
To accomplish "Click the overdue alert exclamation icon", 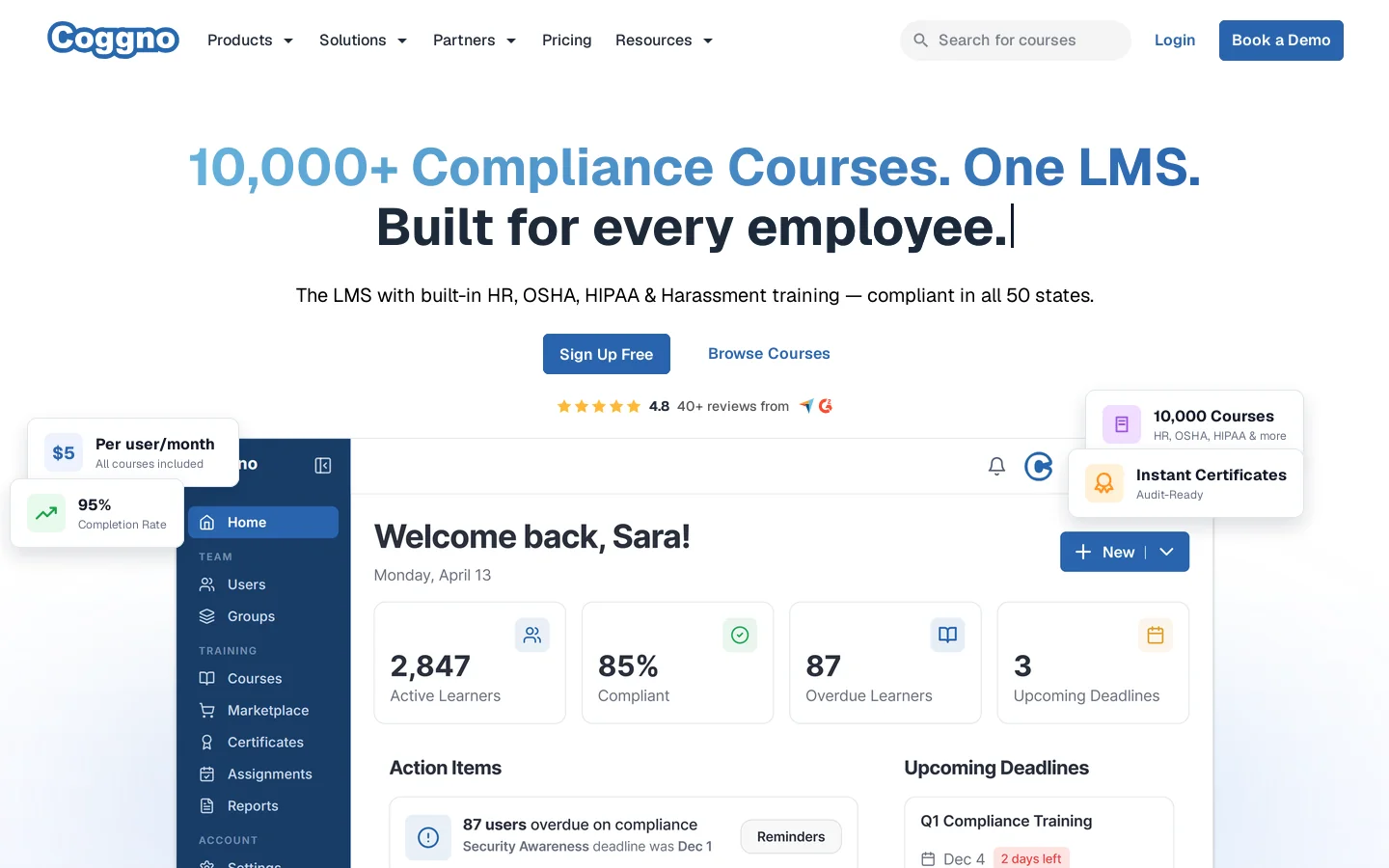I will [428, 837].
